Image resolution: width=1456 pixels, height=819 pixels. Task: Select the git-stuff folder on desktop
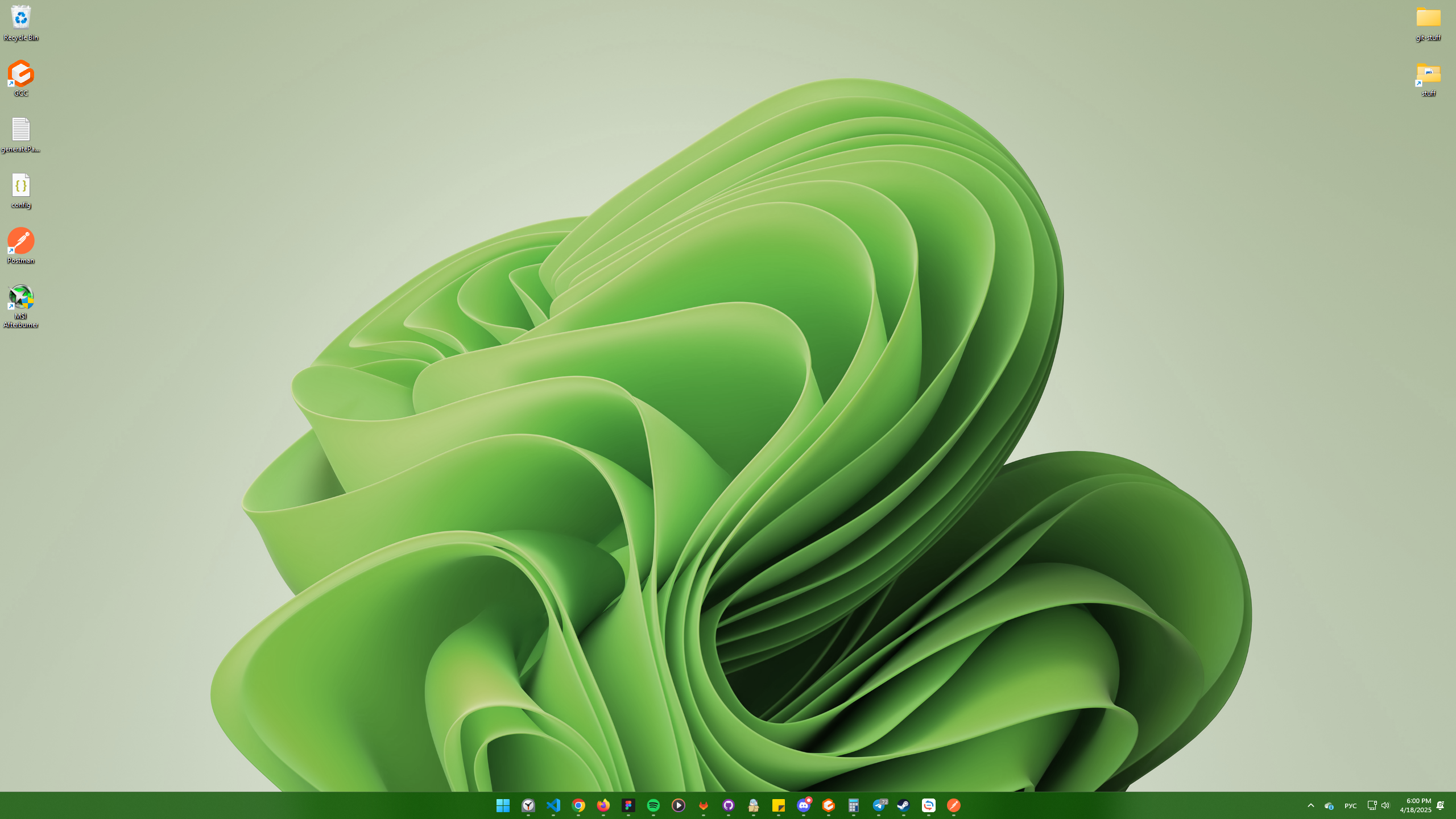click(x=1428, y=23)
